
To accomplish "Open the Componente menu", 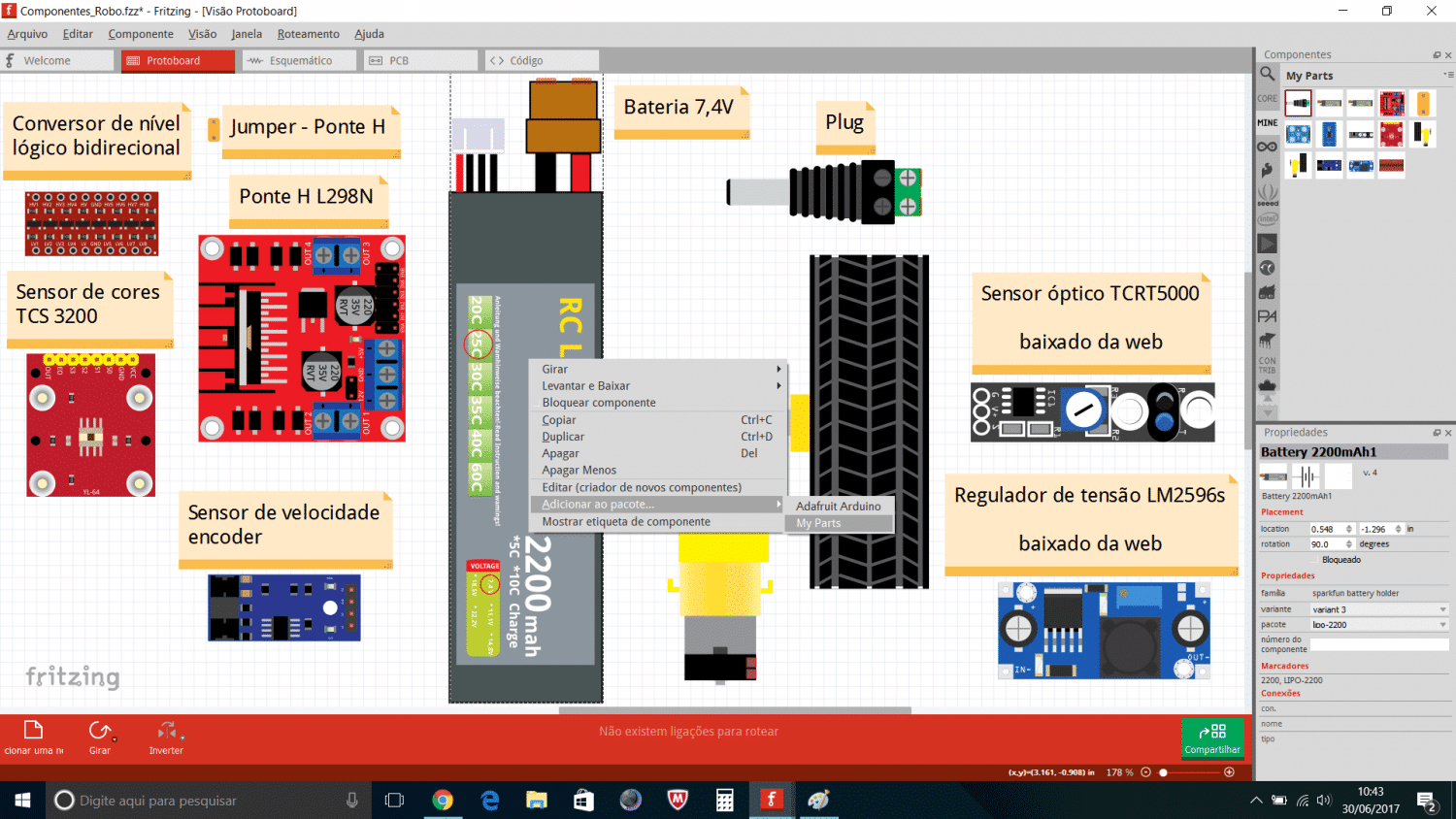I will (x=141, y=34).
